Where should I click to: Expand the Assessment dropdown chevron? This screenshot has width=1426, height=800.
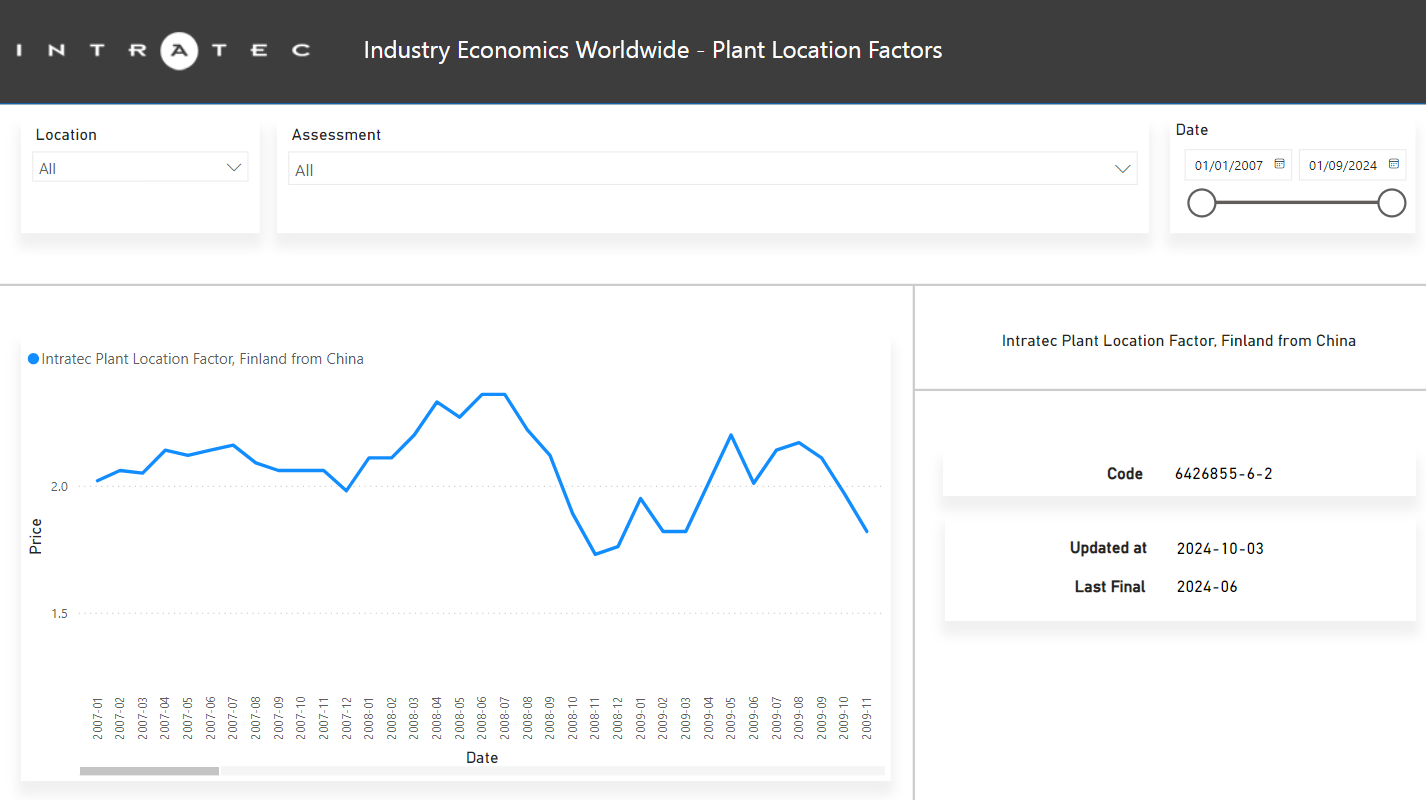pyautogui.click(x=1123, y=170)
